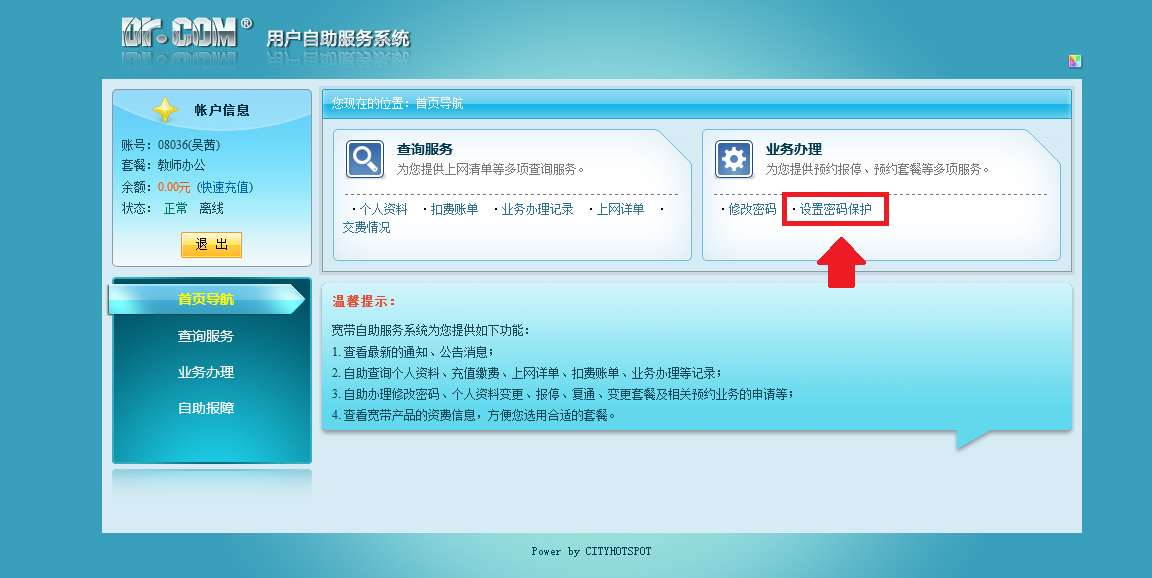Click the 快速充值 quick recharge link
This screenshot has width=1152, height=578.
click(224, 187)
